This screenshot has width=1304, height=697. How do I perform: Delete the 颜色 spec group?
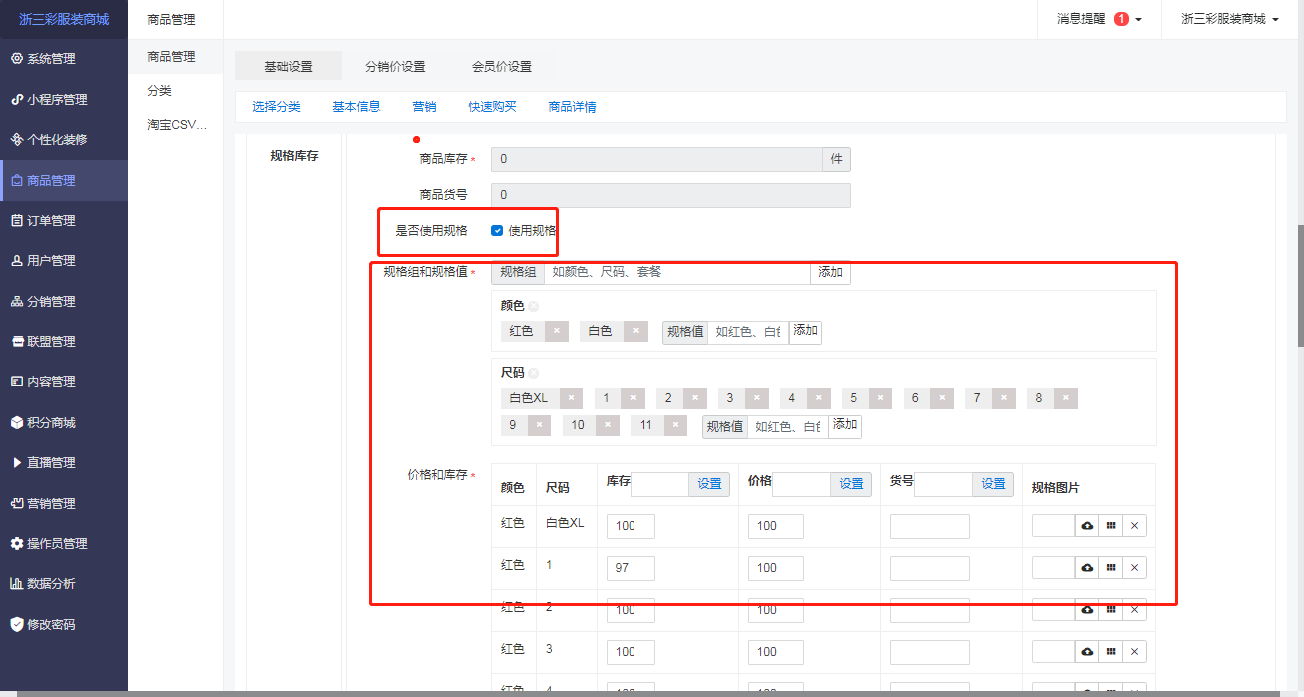[534, 307]
